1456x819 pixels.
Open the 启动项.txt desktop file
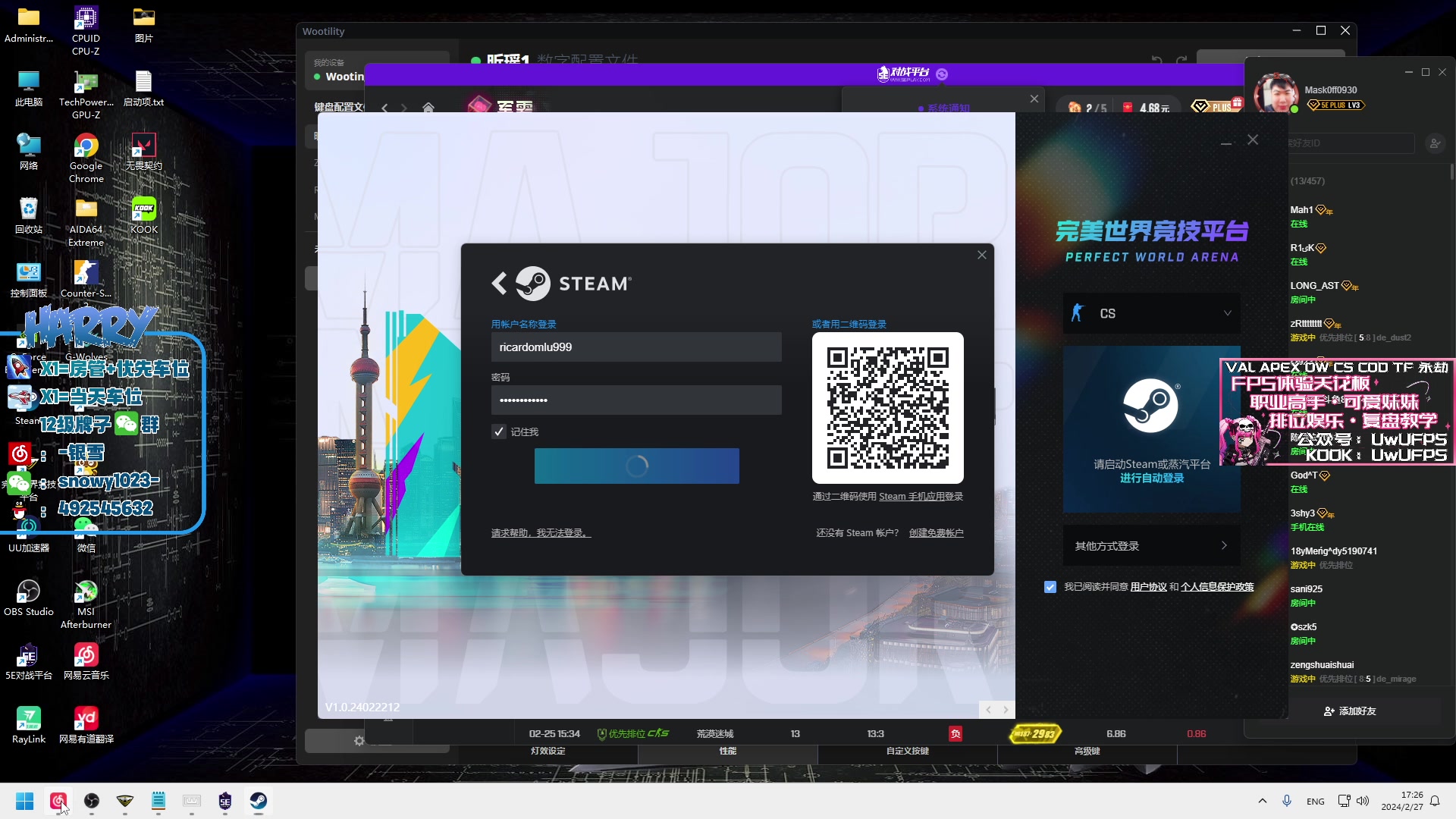click(144, 88)
